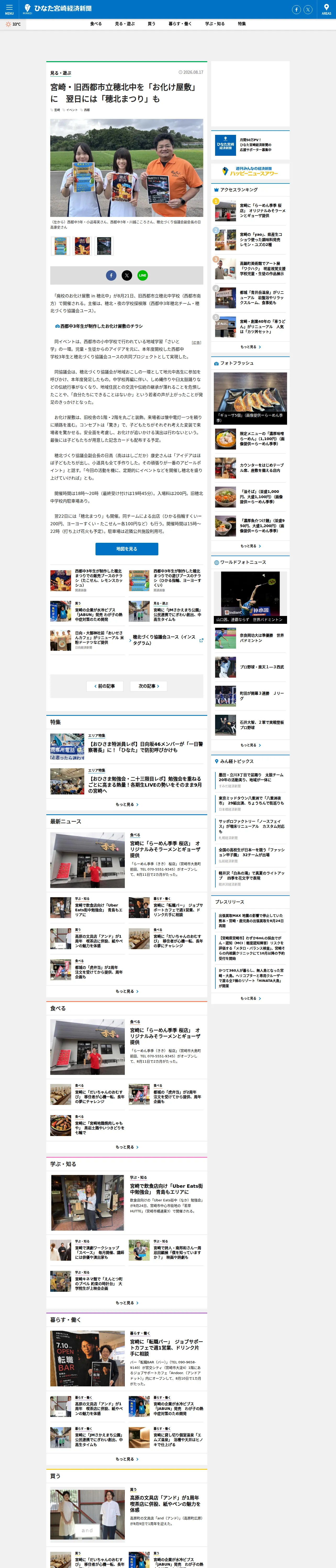The width and height of the screenshot is (336, 1568).
Task: Open the MENU hamburger icon
Action: click(x=9, y=9)
